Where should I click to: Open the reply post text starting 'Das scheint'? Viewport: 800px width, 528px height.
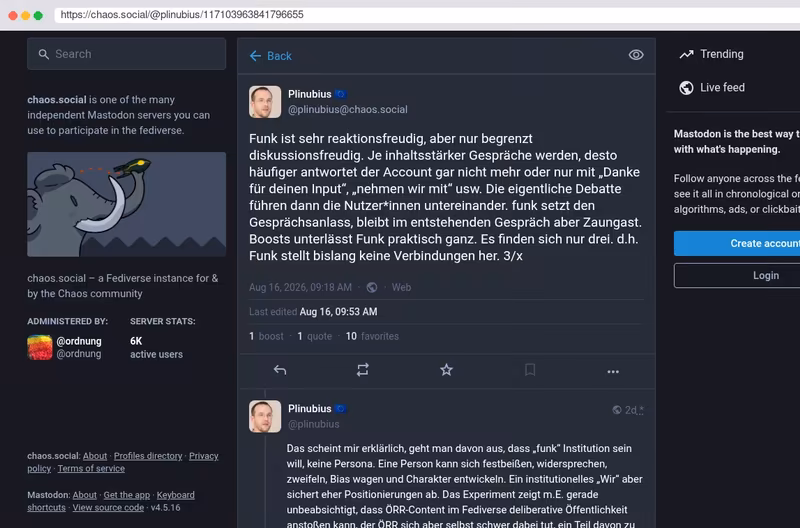(464, 486)
